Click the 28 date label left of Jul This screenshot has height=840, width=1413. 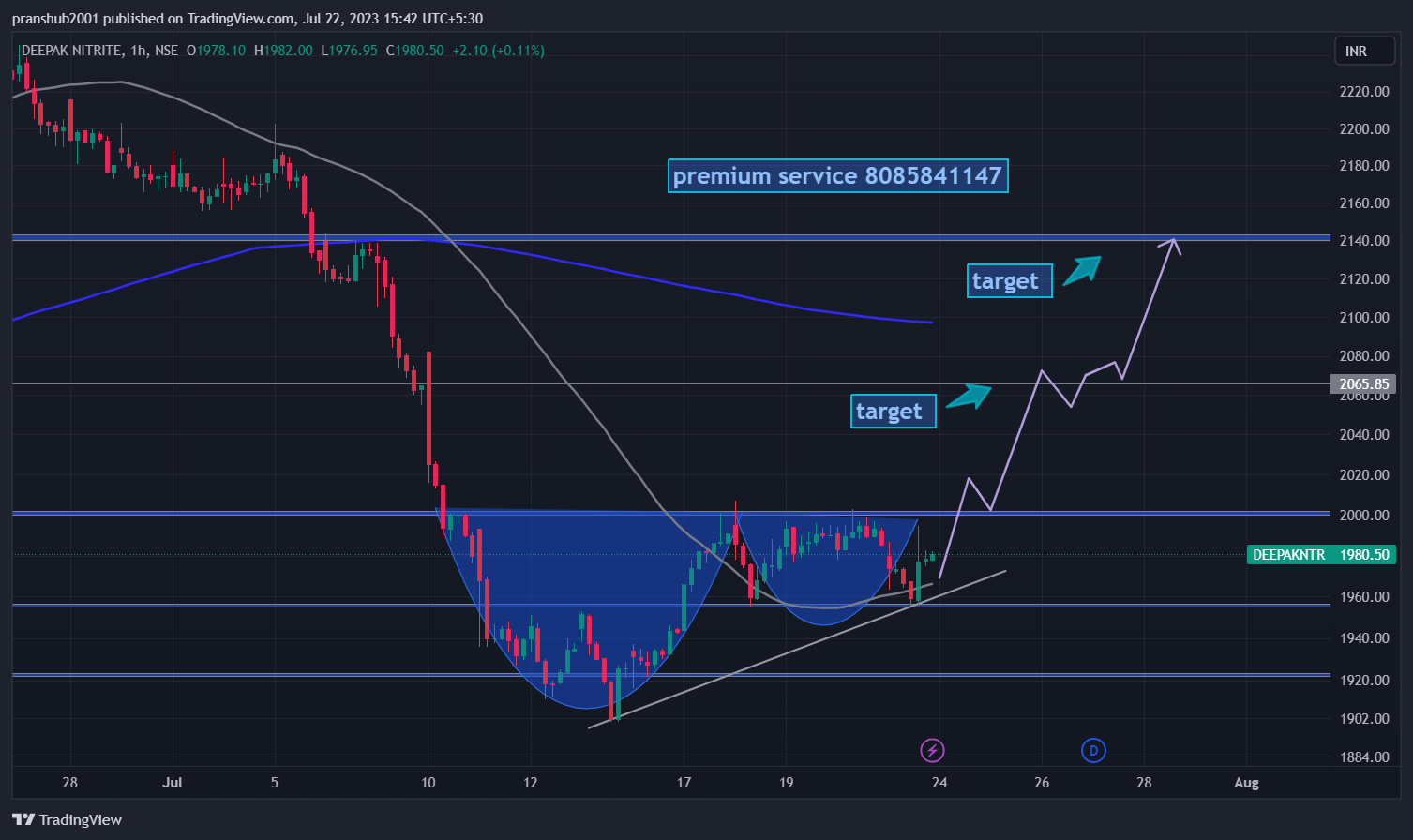tap(69, 782)
